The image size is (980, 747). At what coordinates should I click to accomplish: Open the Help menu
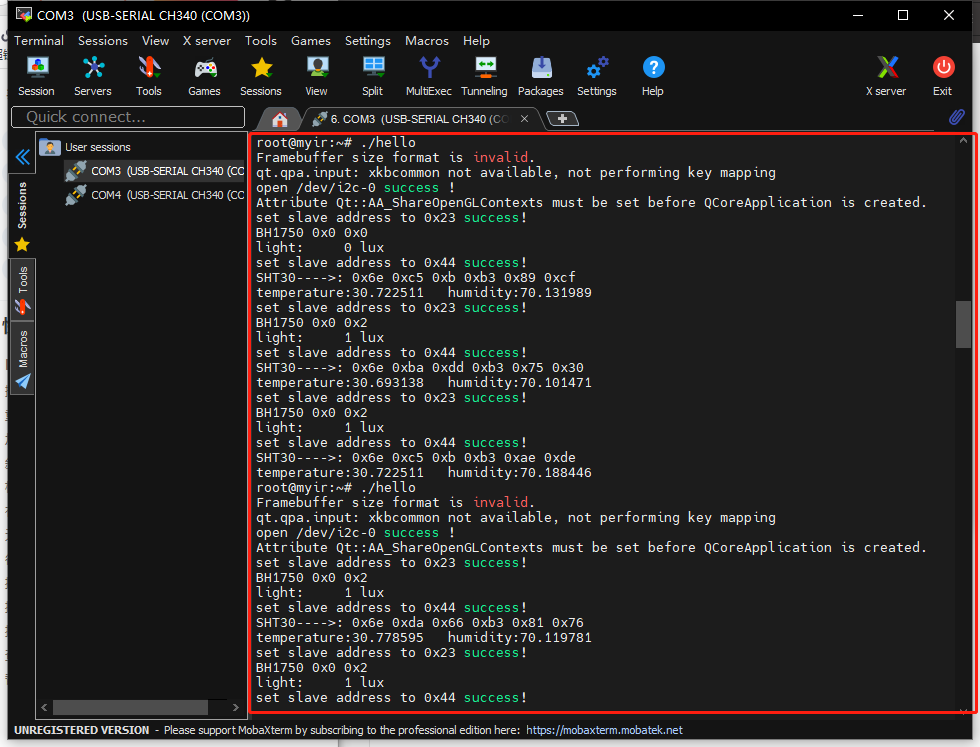coord(476,41)
